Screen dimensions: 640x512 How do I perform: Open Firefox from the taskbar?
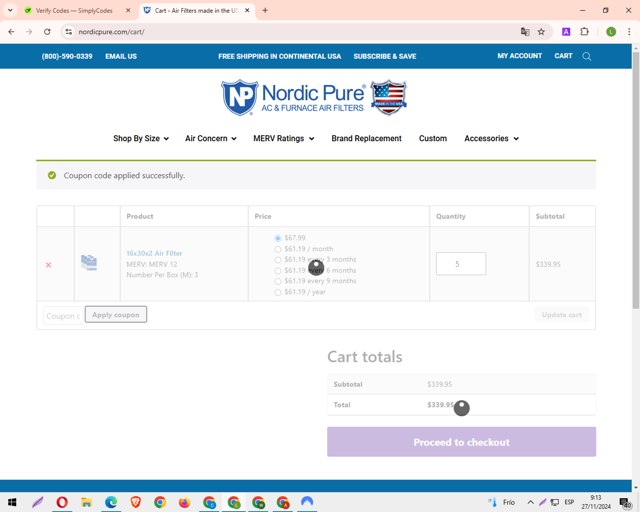coord(184,502)
